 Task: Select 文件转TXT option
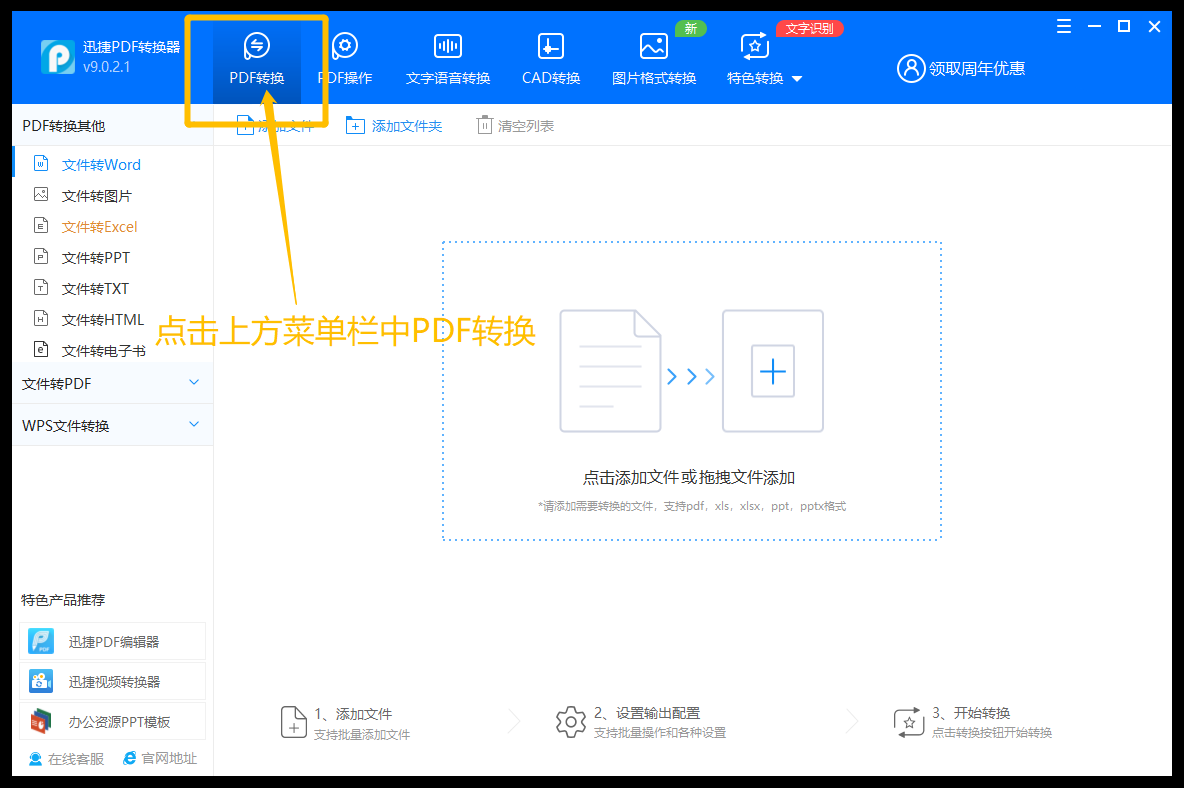pos(113,288)
